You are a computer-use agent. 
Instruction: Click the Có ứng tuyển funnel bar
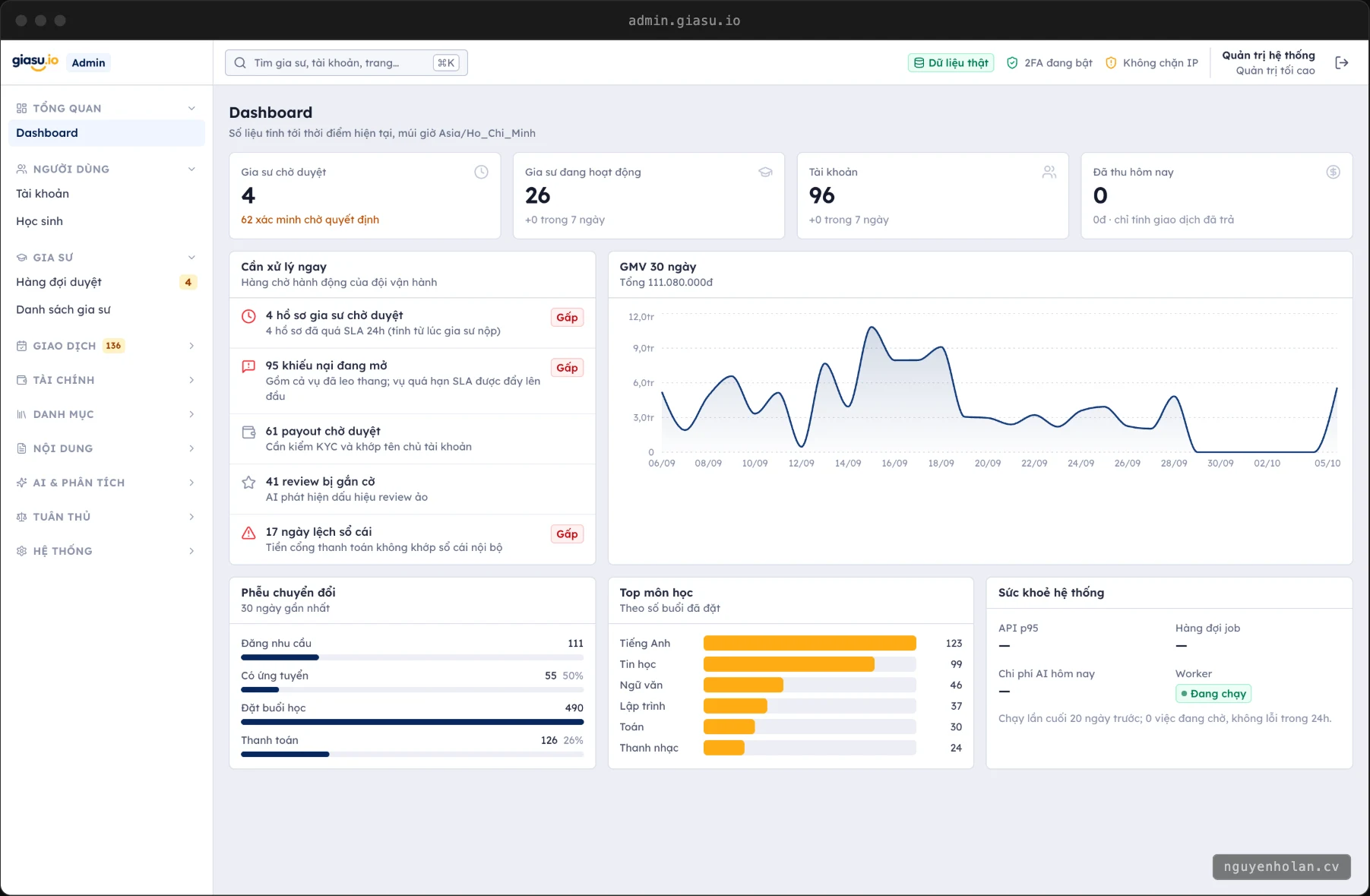coord(412,689)
